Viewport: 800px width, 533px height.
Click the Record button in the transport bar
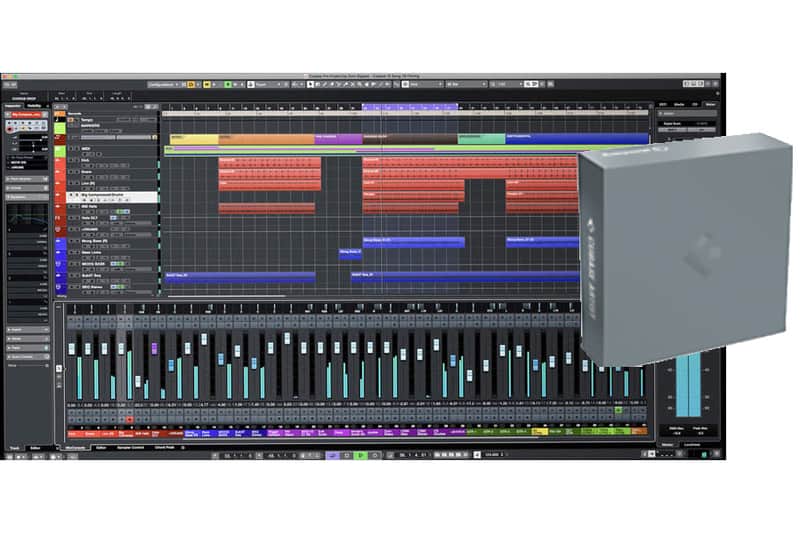click(374, 455)
